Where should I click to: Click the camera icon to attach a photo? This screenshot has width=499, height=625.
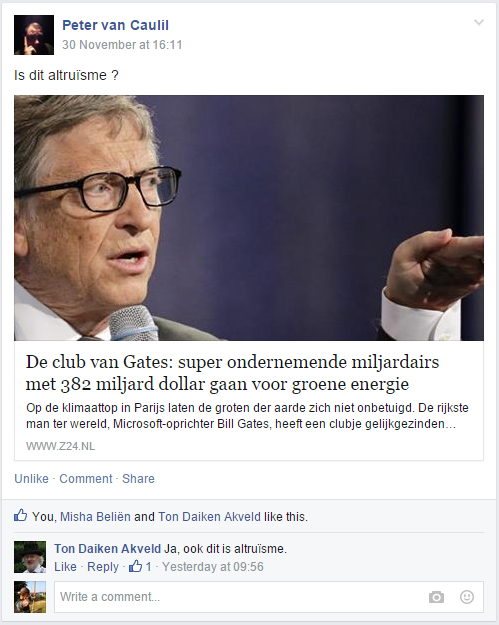point(436,597)
